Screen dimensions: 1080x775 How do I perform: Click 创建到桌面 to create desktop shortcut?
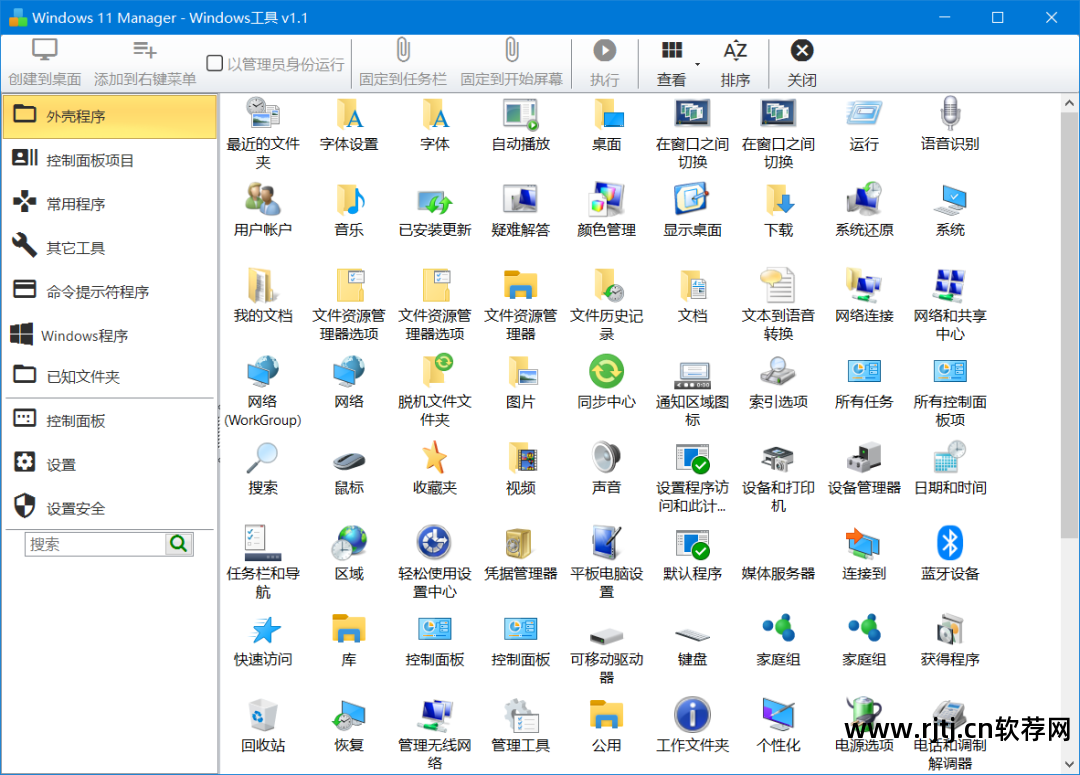(x=44, y=60)
